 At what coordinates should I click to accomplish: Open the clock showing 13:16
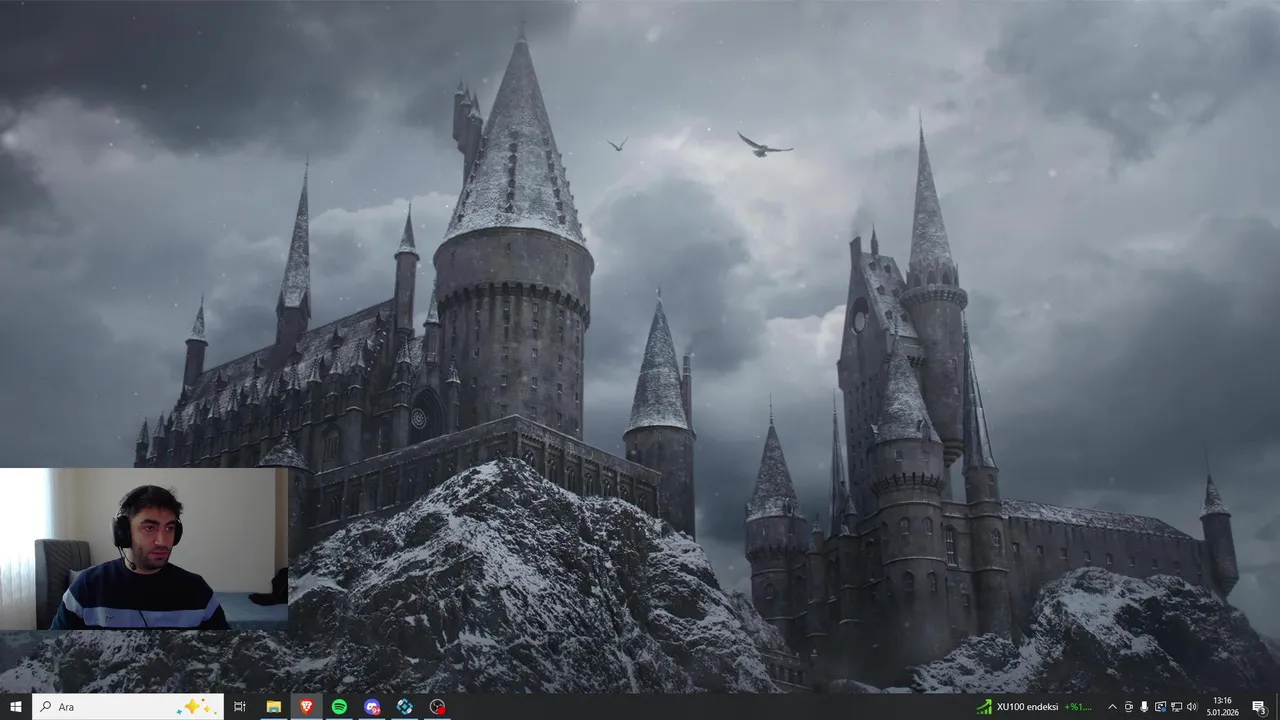point(1221,706)
